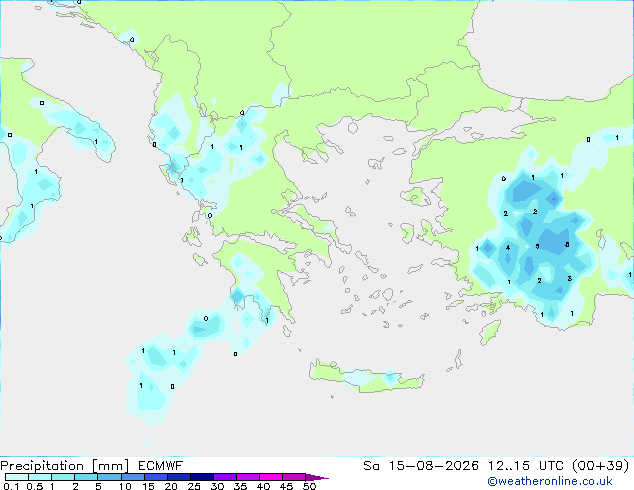Click the 0.1–0.5 mm legend color swatch
The image size is (634, 490).
17,477
